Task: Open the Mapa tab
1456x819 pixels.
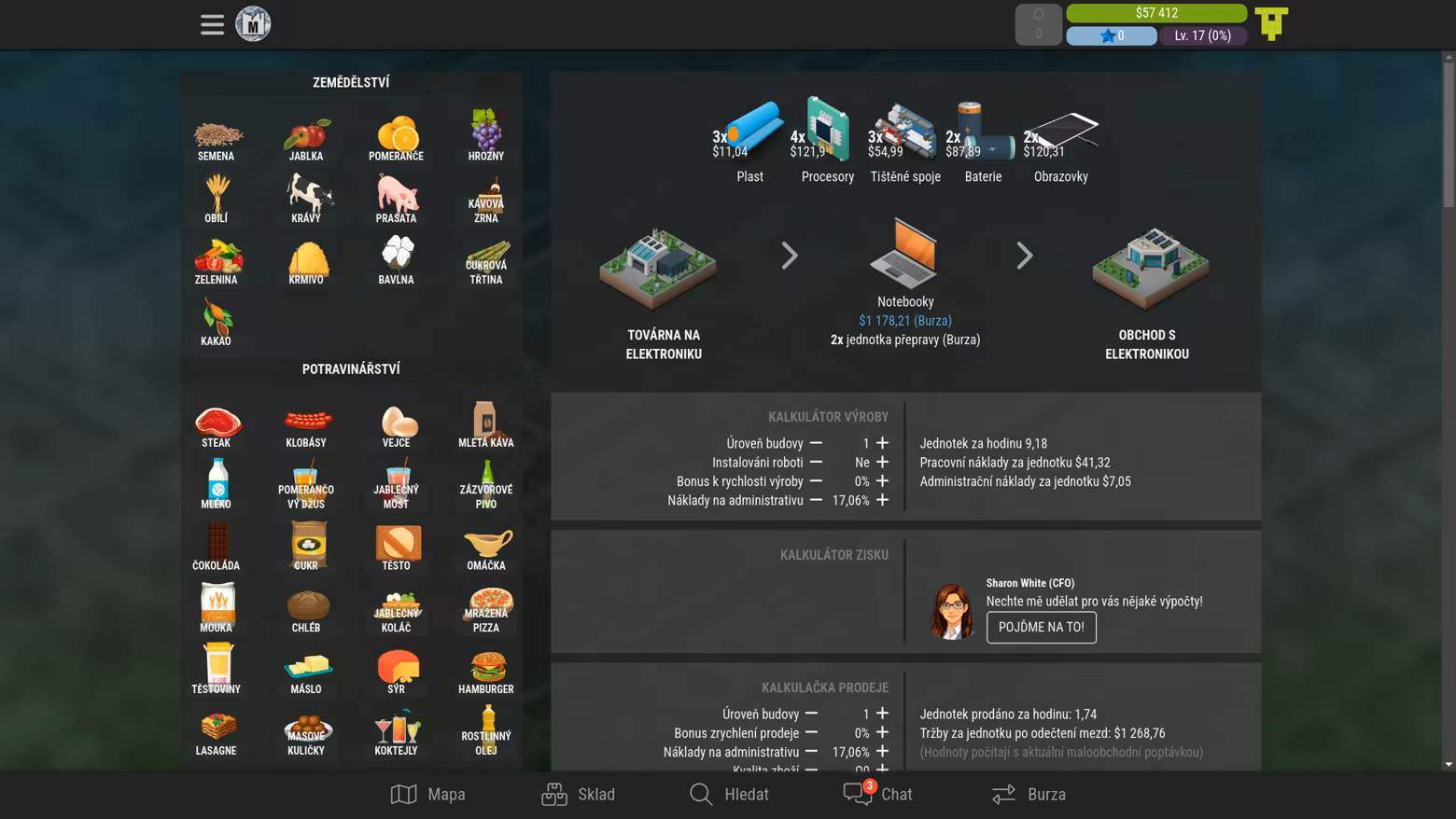Action: (x=427, y=795)
